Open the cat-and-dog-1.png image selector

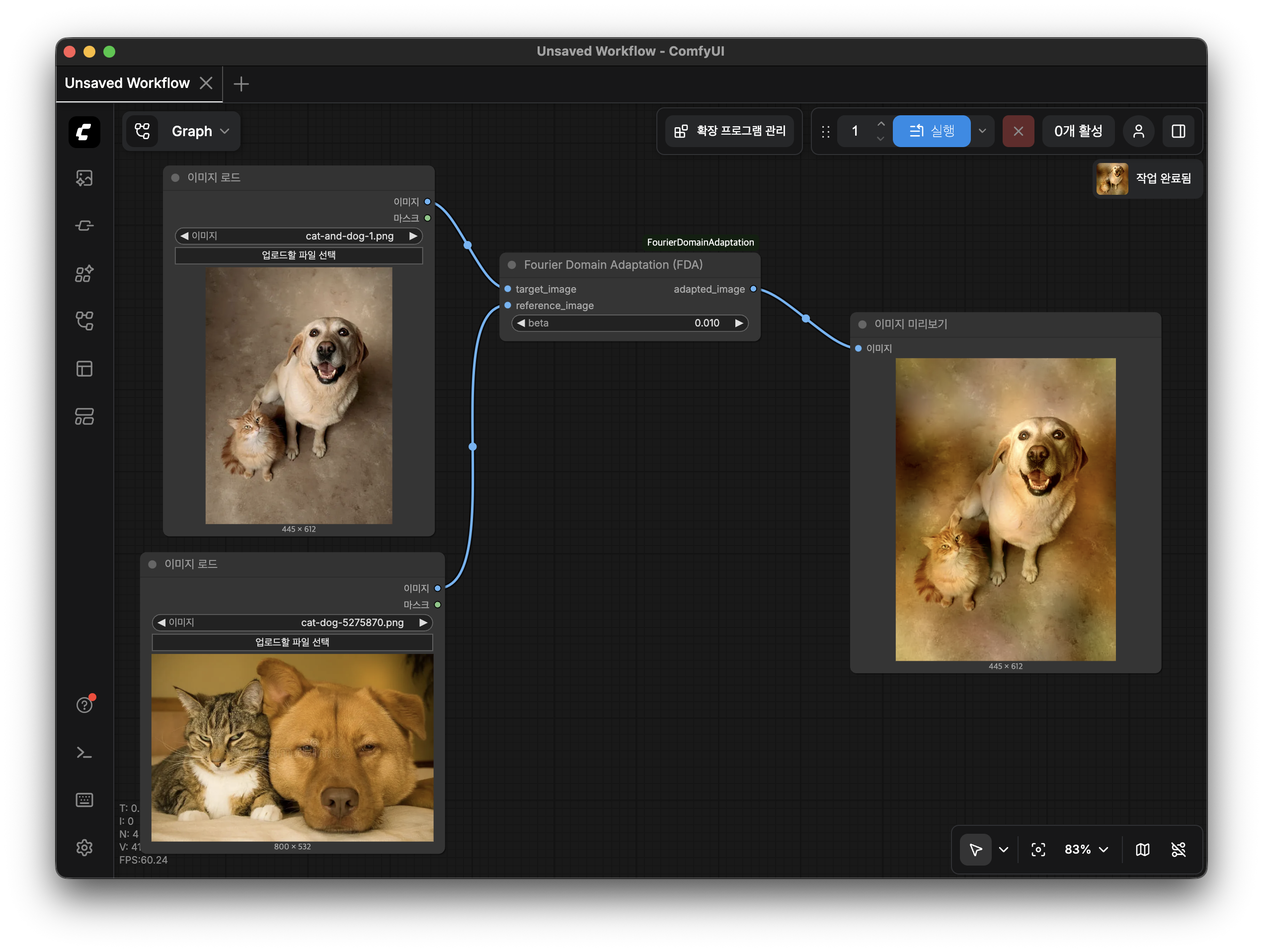tap(299, 236)
